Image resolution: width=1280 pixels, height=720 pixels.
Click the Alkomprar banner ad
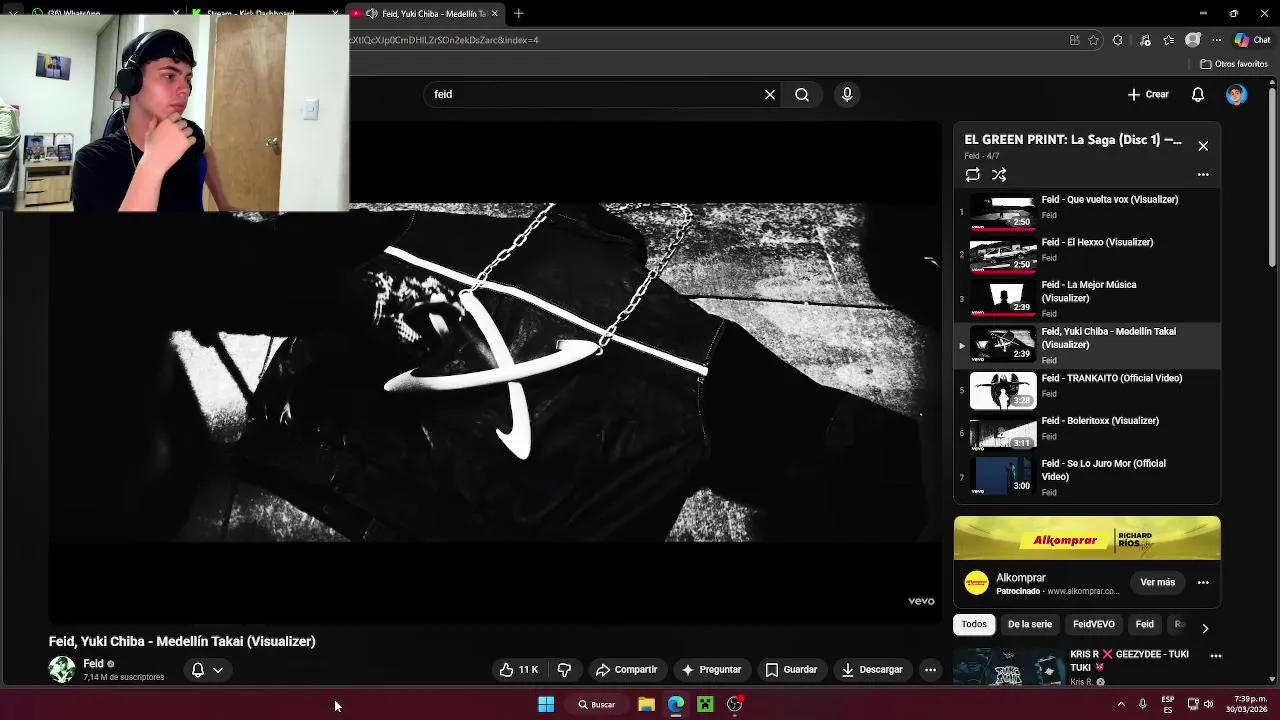[x=1087, y=539]
